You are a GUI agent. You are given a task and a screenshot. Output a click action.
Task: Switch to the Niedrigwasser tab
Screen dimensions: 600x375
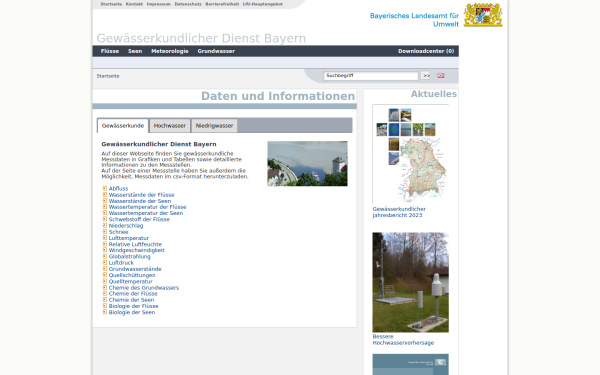tap(214, 126)
